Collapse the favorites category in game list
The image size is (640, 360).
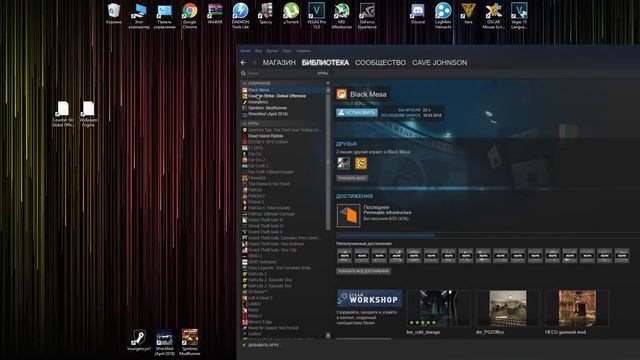click(x=244, y=83)
